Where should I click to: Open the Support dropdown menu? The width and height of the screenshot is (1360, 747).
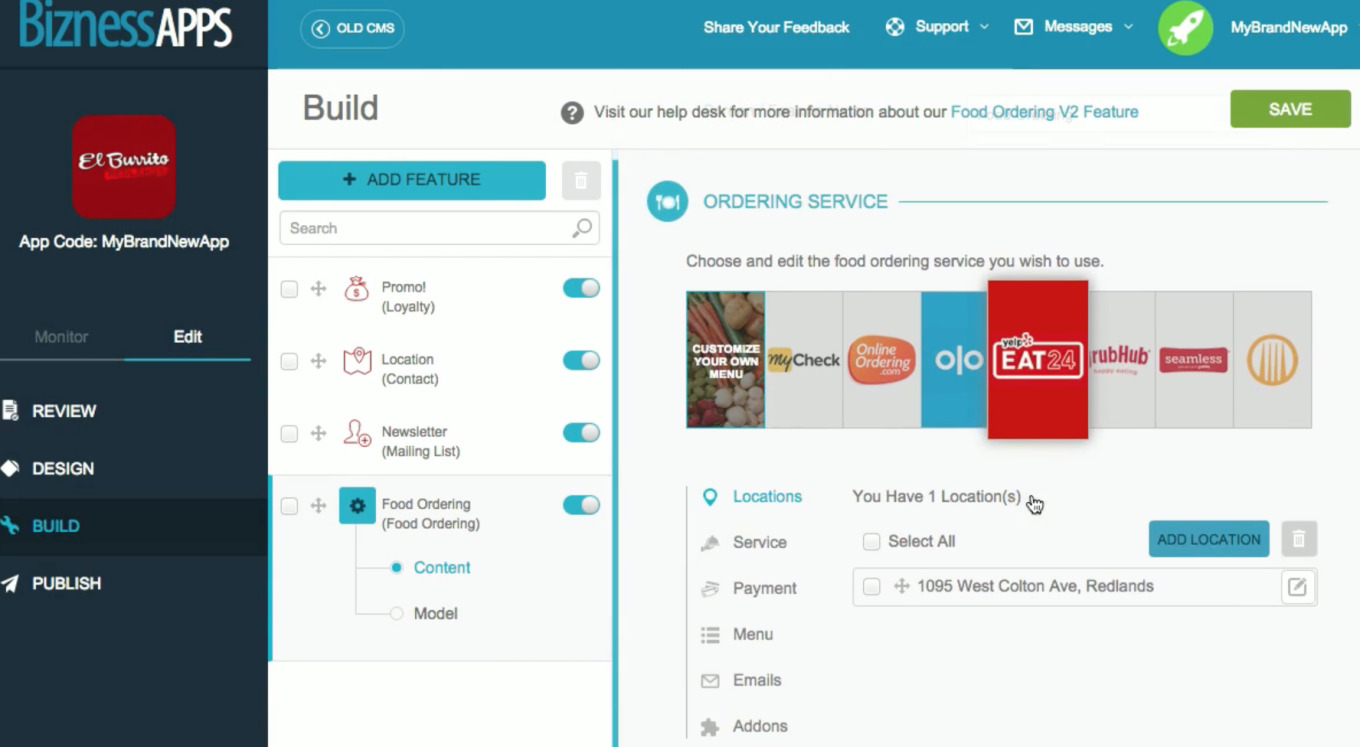pyautogui.click(x=937, y=27)
